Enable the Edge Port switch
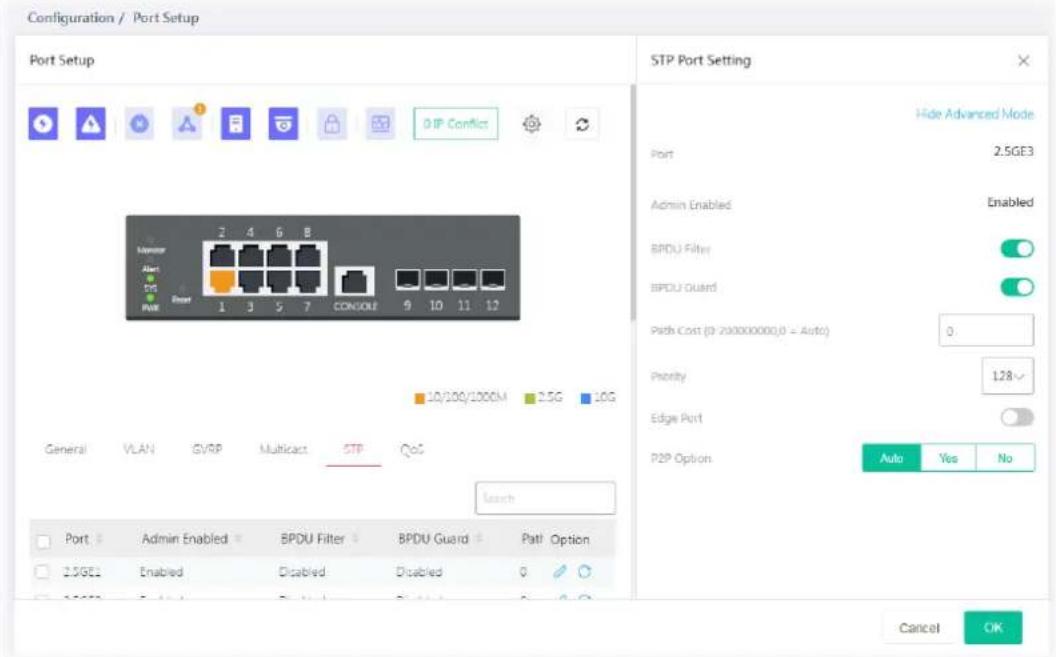1056x657 pixels. (1017, 417)
